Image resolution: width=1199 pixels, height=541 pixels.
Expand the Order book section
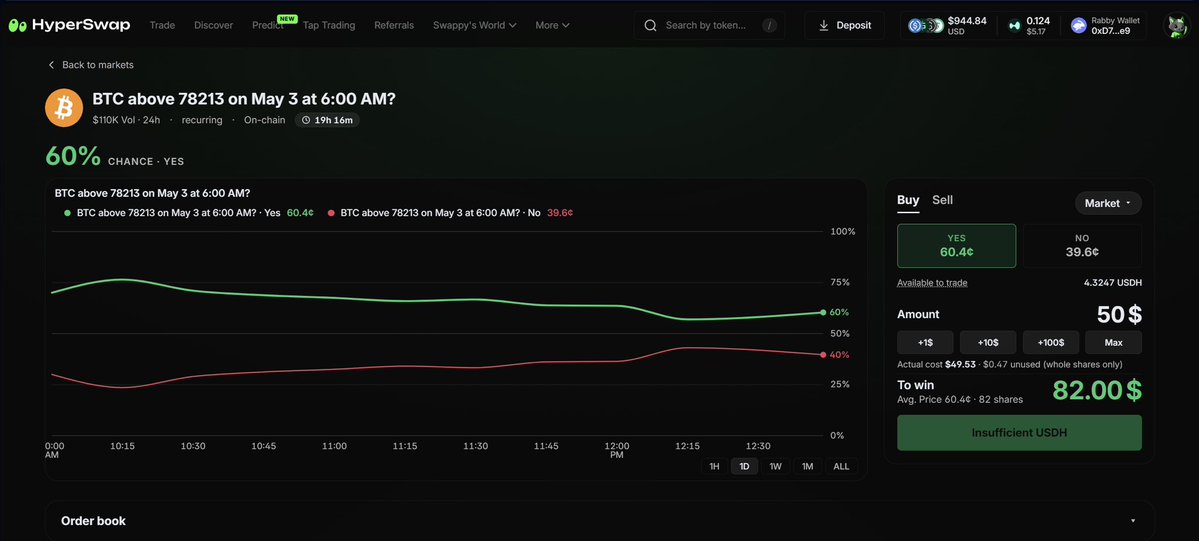pos(599,520)
